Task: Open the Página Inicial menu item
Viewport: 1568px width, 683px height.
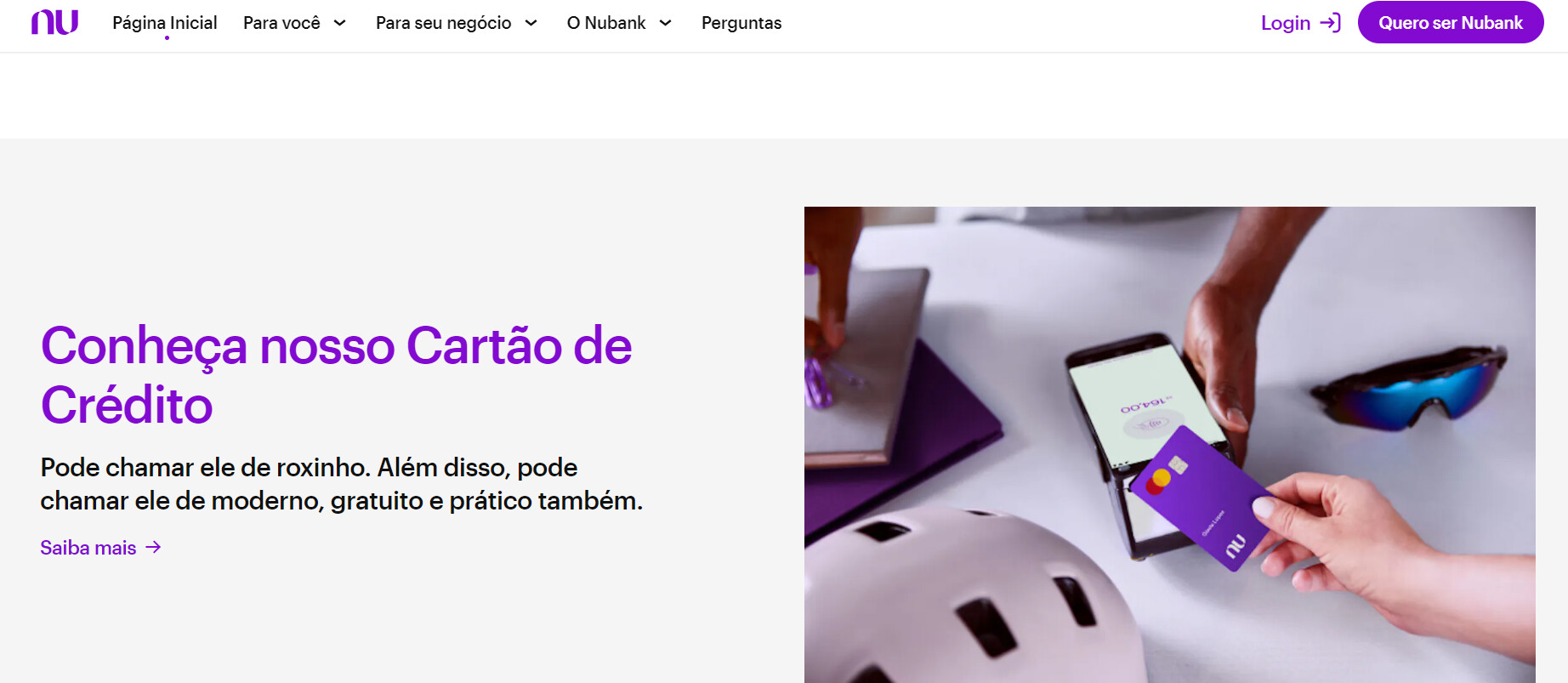Action: click(165, 23)
